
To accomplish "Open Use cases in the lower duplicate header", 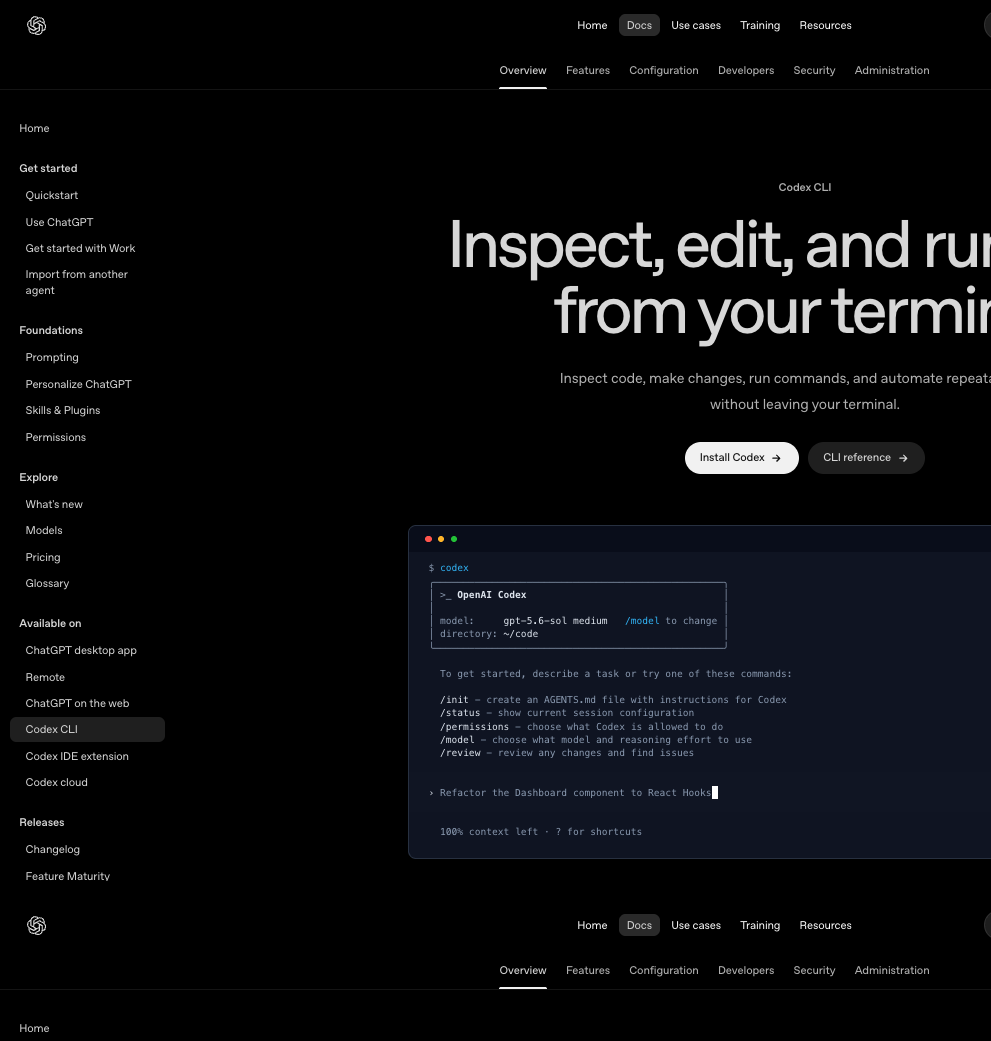I will tap(696, 925).
